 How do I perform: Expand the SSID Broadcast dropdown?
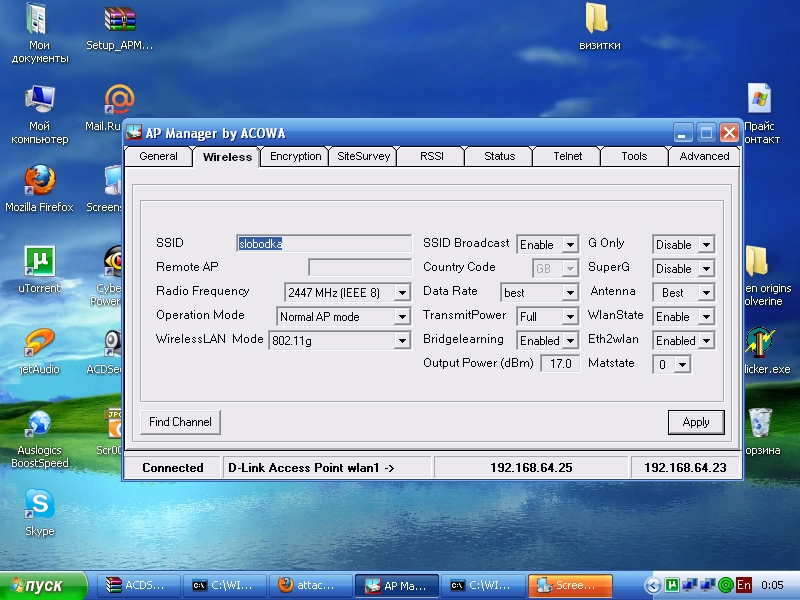[569, 245]
